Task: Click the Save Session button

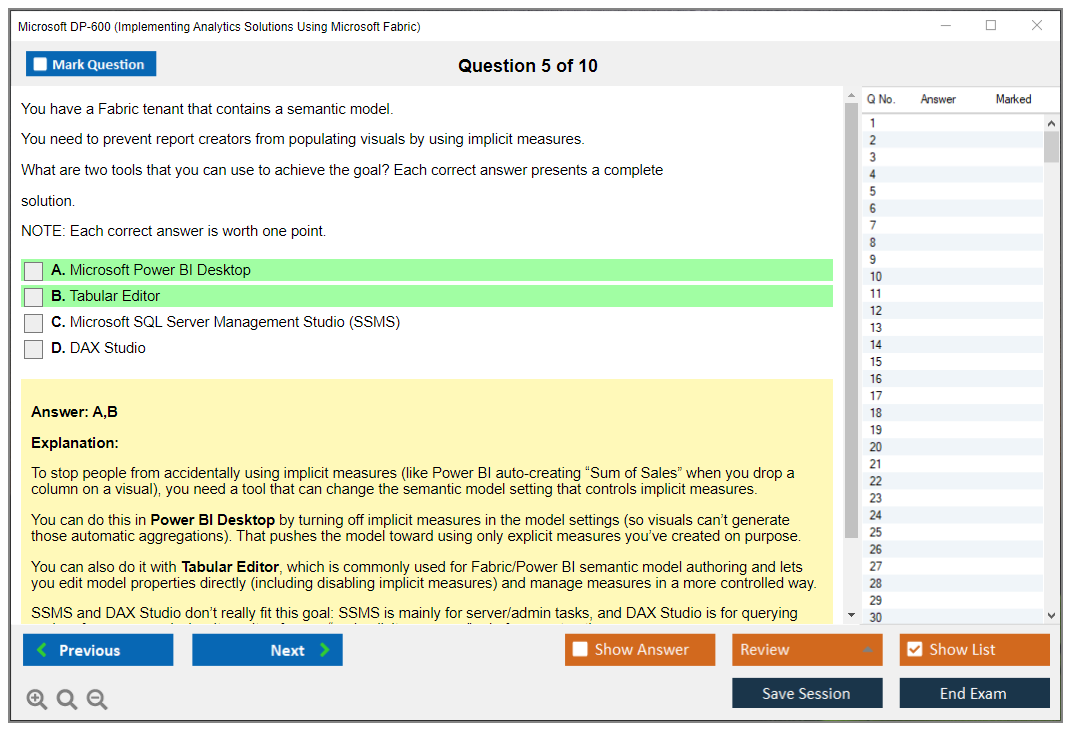Action: [x=807, y=693]
